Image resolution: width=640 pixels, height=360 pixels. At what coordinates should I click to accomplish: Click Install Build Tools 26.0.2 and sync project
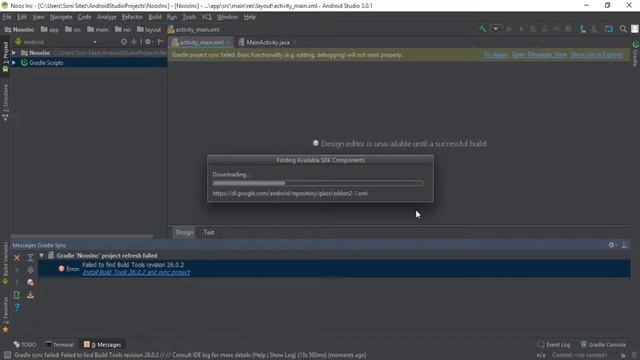(x=136, y=273)
